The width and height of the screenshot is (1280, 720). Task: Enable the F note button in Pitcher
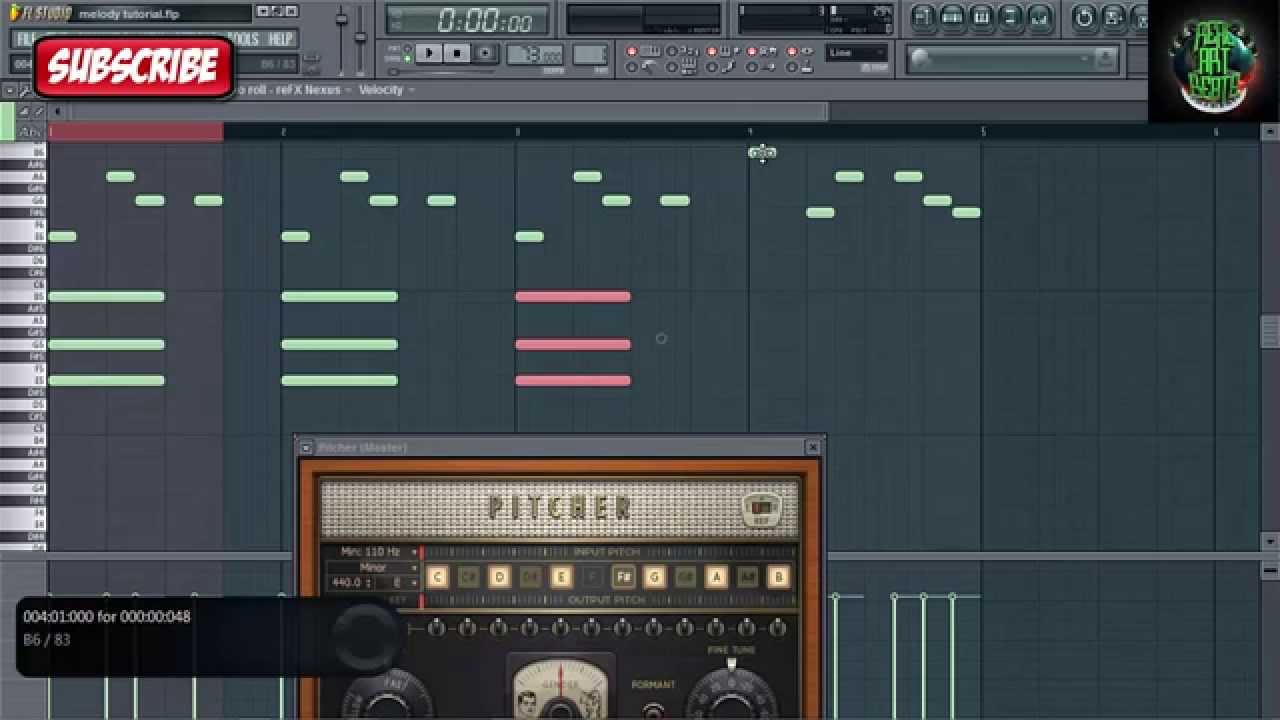[x=592, y=577]
